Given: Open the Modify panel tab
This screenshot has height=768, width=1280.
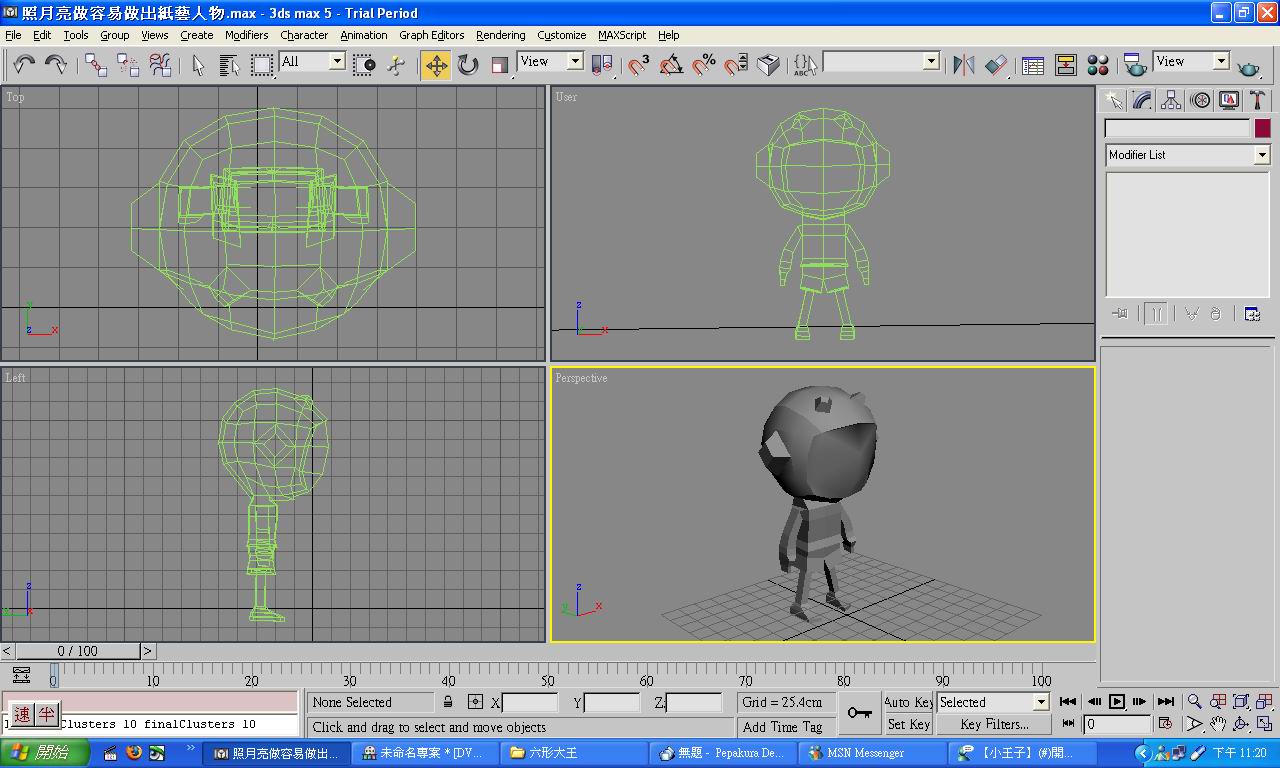Looking at the screenshot, I should point(1142,100).
